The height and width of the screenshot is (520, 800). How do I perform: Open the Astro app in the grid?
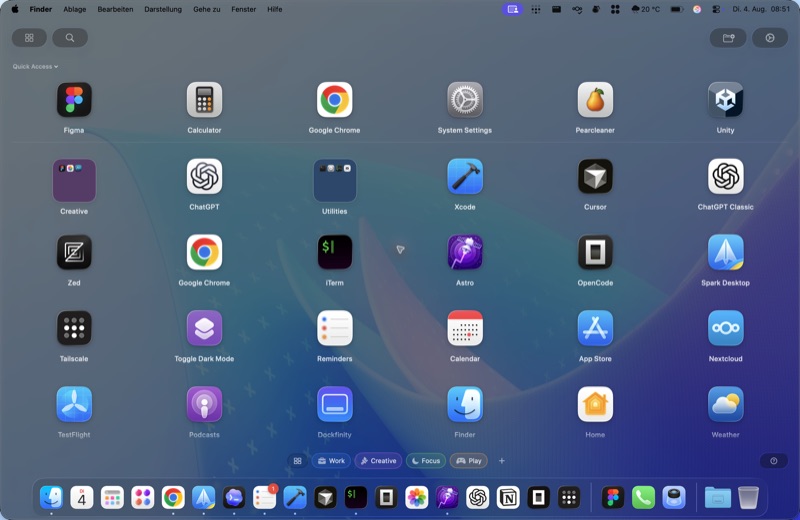pyautogui.click(x=465, y=252)
